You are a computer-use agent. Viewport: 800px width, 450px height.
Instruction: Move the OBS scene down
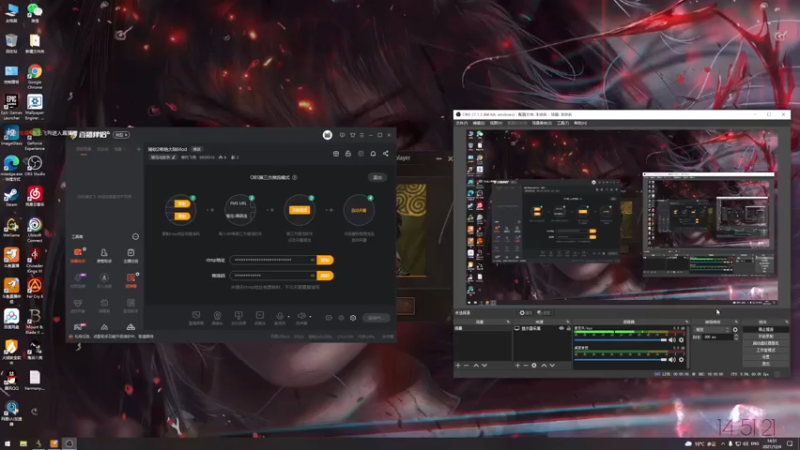tap(485, 365)
